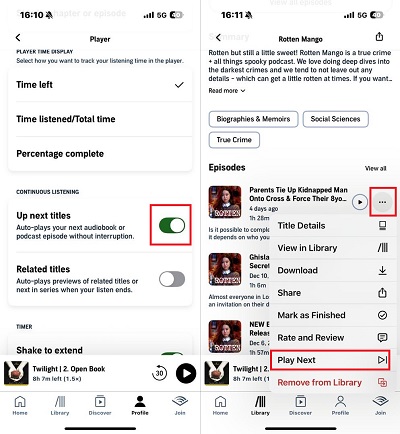The width and height of the screenshot is (400, 434).
Task: Tap the True Crime category tag
Action: pos(234,140)
